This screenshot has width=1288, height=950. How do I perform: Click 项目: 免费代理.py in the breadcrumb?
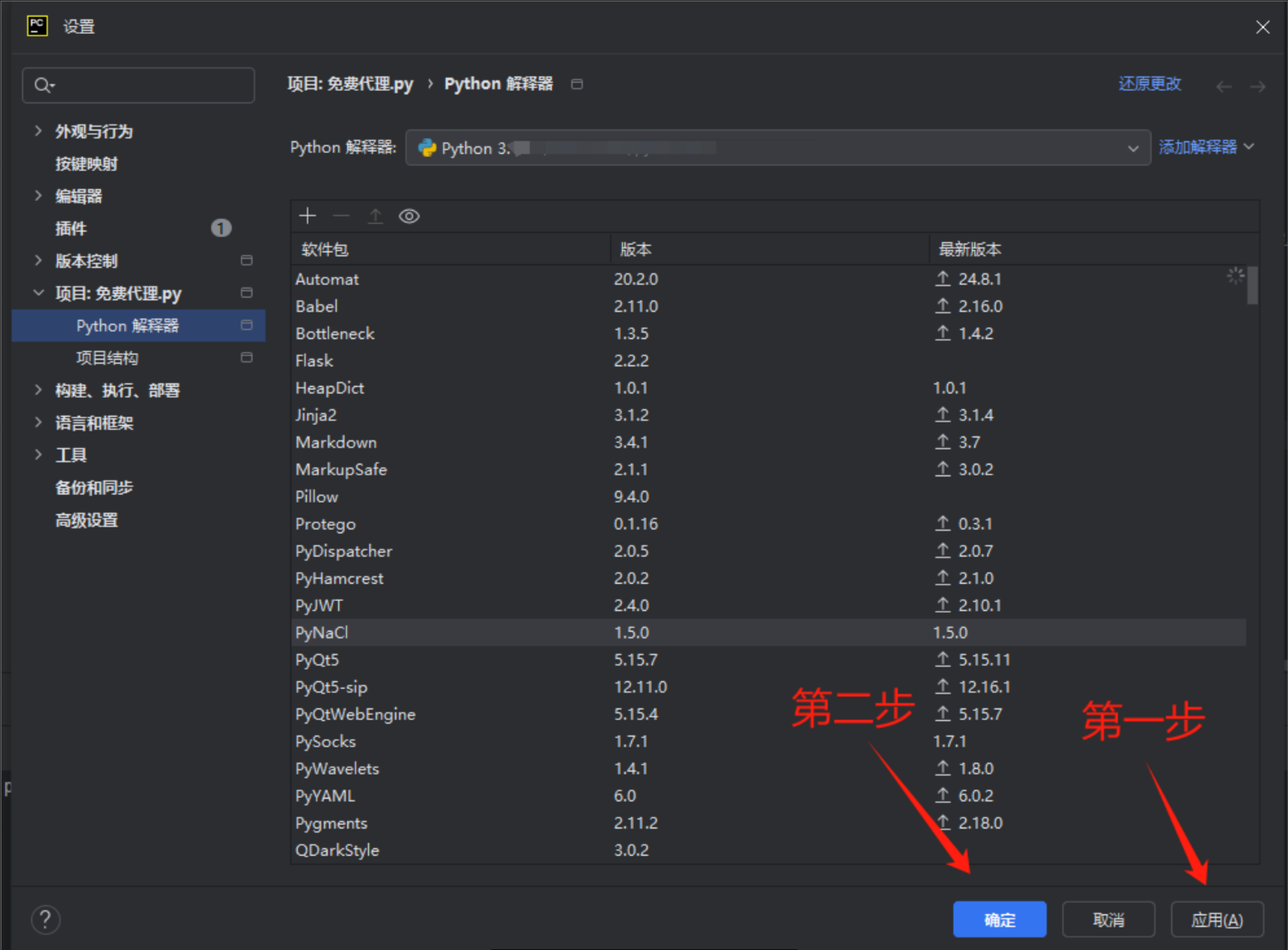point(350,84)
